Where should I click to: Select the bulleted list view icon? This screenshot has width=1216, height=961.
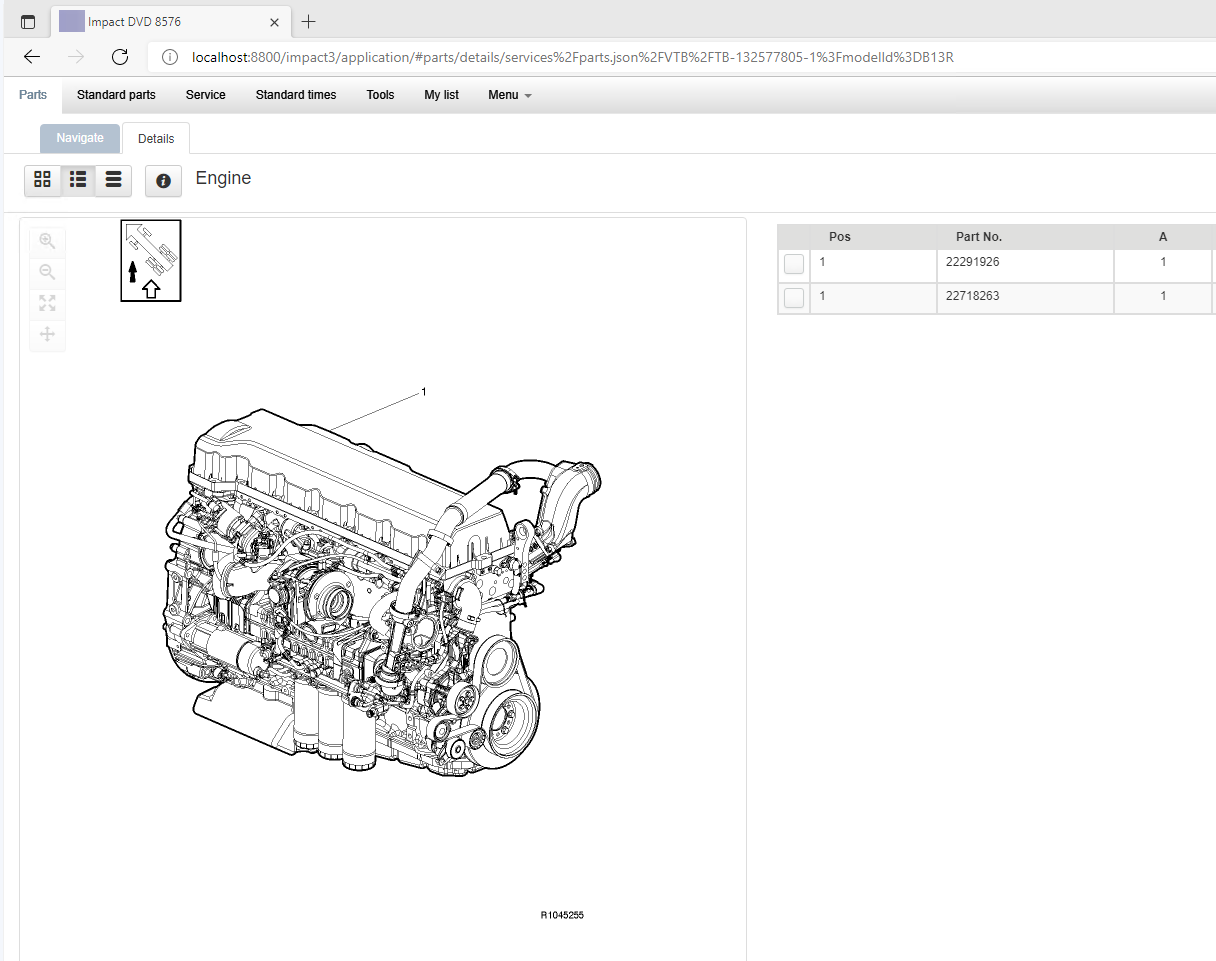tap(78, 180)
